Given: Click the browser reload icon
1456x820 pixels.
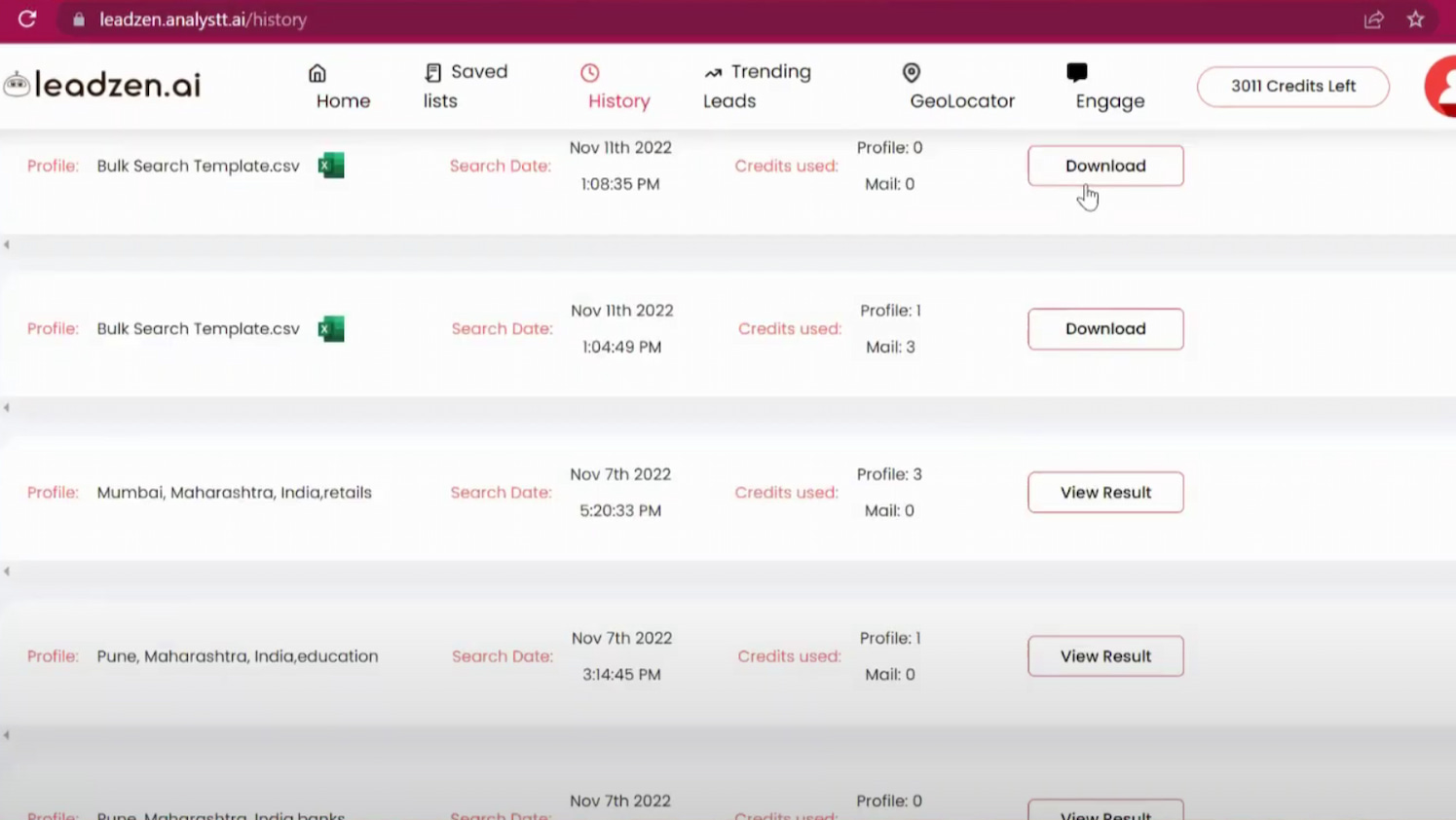Looking at the screenshot, I should click(x=26, y=19).
